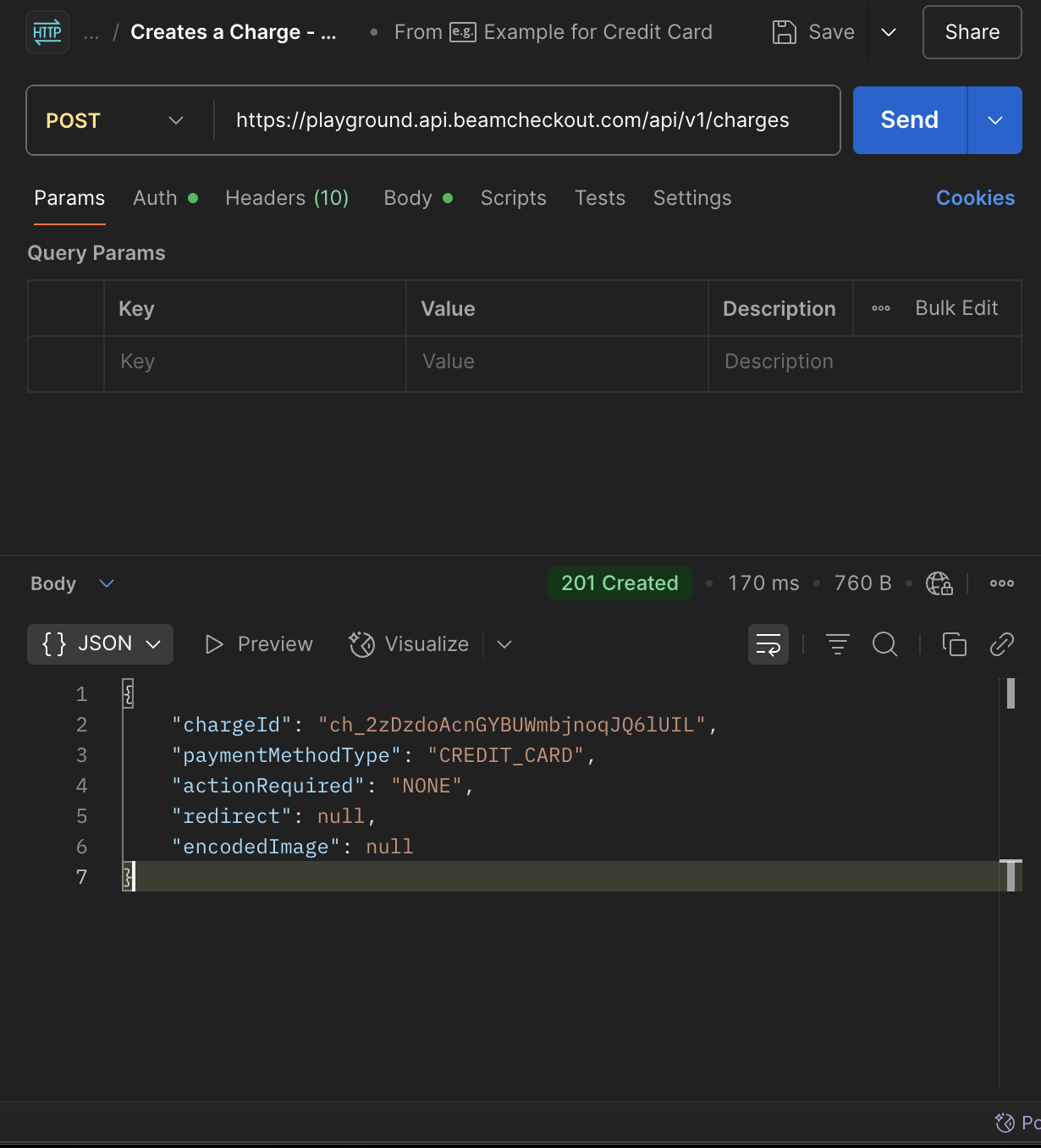Image resolution: width=1041 pixels, height=1148 pixels.
Task: Open the Settings tab
Action: [692, 198]
